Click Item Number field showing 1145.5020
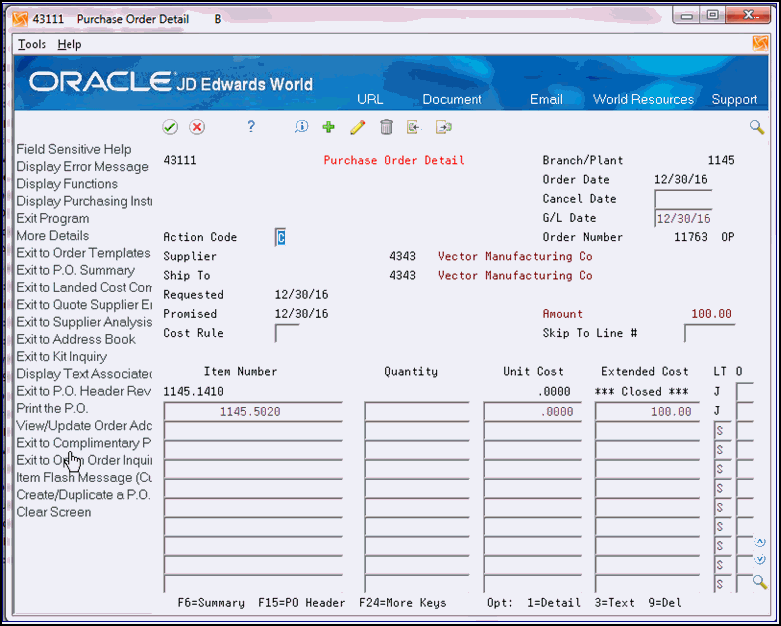The image size is (781, 626). (x=253, y=411)
